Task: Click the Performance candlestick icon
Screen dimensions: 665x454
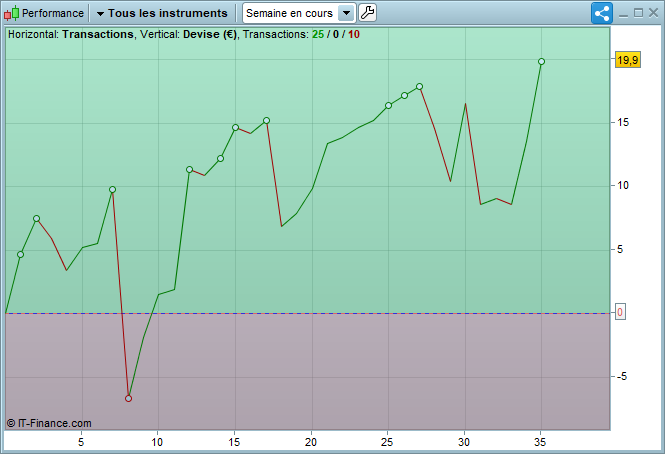Action: [x=11, y=14]
